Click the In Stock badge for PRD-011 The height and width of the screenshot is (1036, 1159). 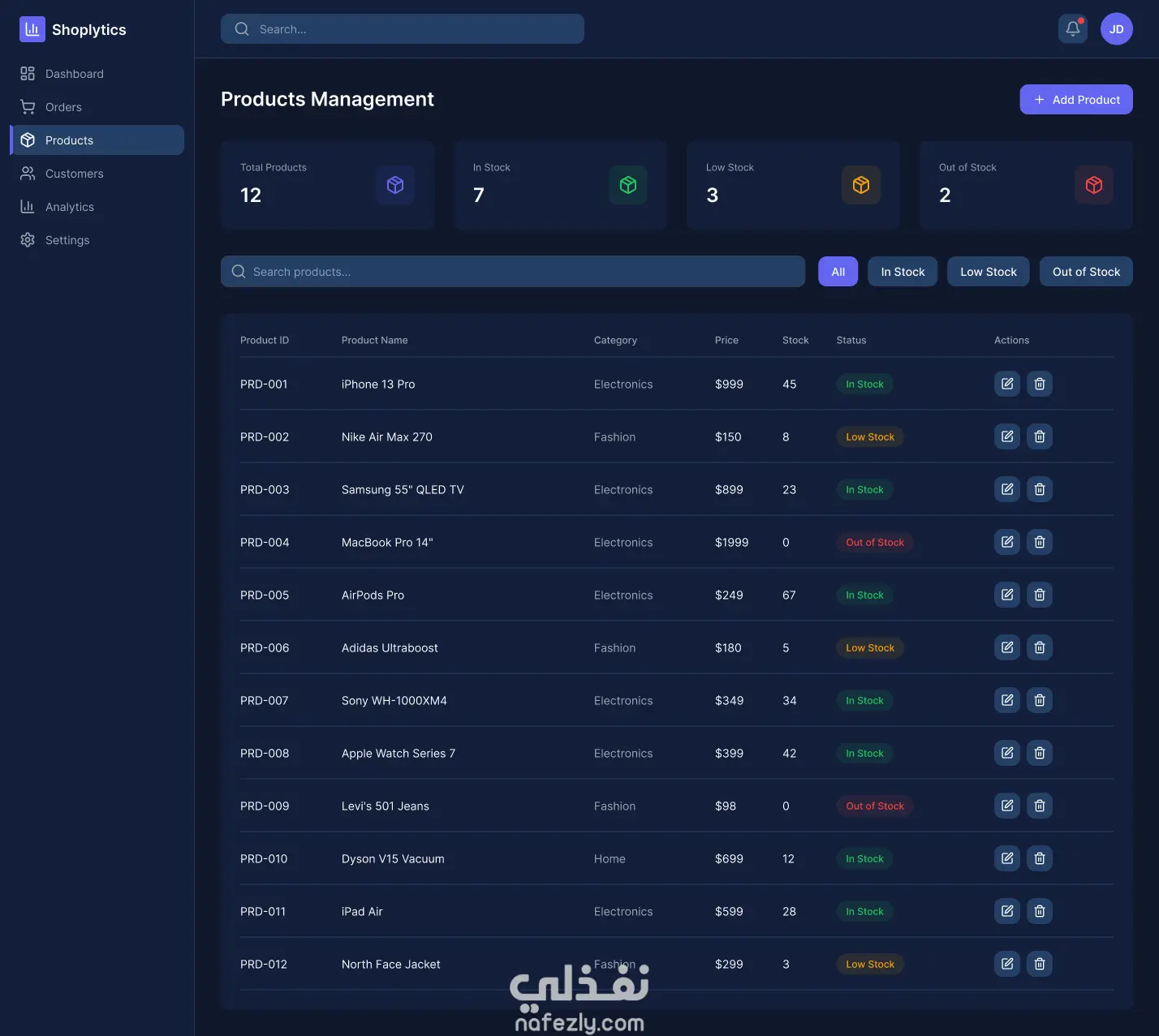(x=864, y=911)
